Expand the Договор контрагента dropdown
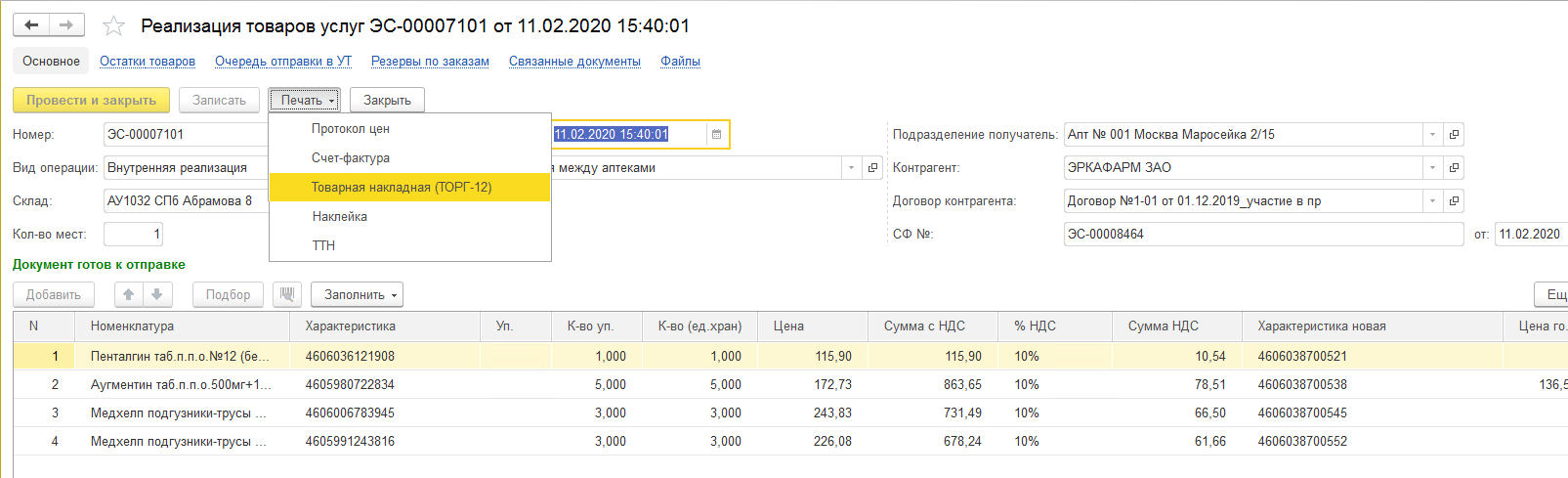 coord(1432,201)
